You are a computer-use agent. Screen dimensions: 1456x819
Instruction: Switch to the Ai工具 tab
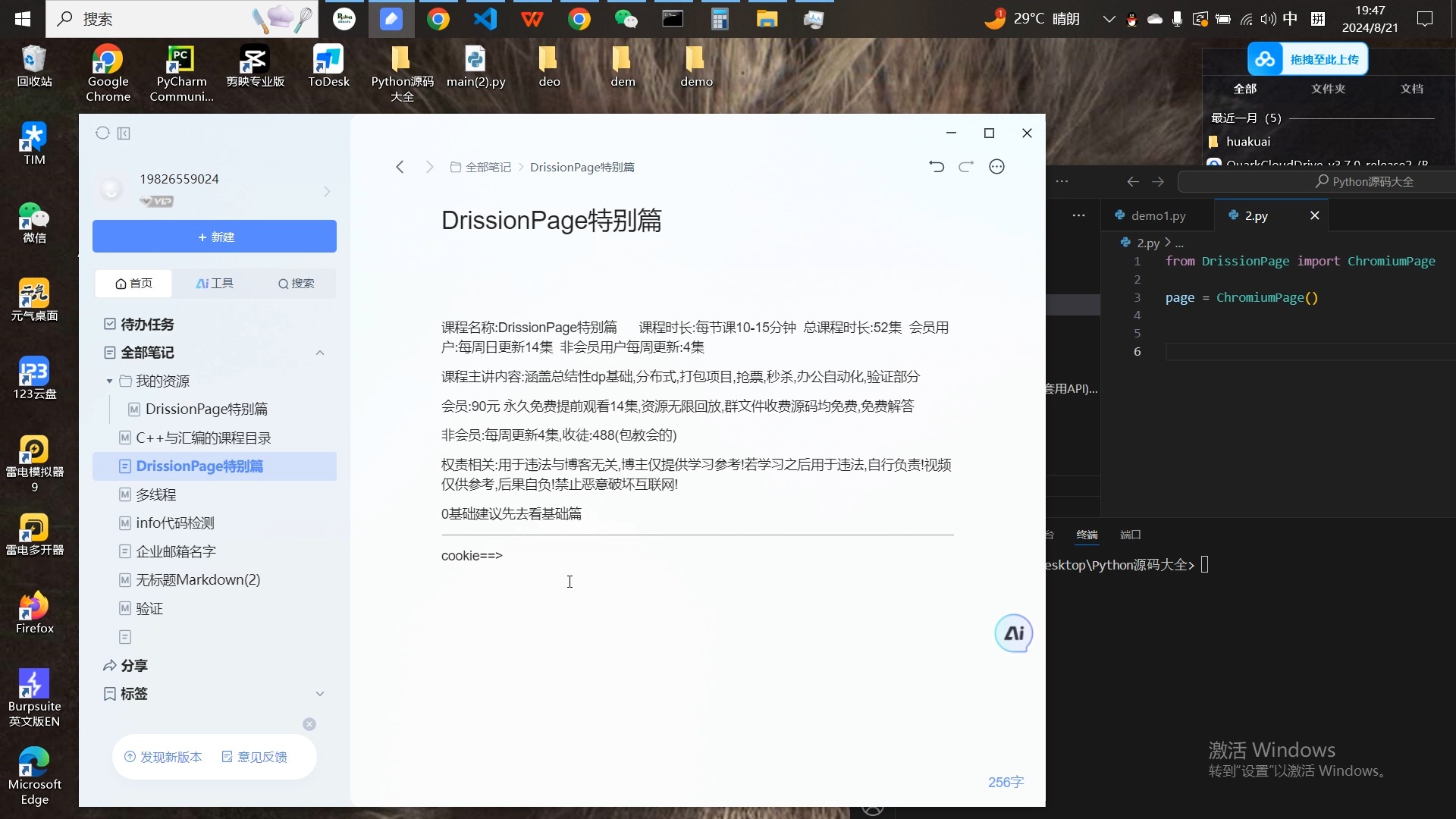tap(215, 284)
